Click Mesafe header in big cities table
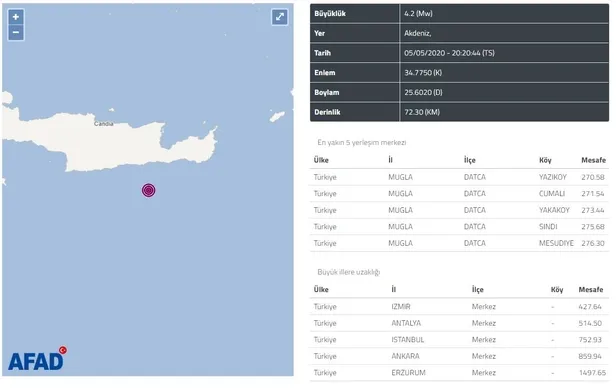 [x=591, y=290]
